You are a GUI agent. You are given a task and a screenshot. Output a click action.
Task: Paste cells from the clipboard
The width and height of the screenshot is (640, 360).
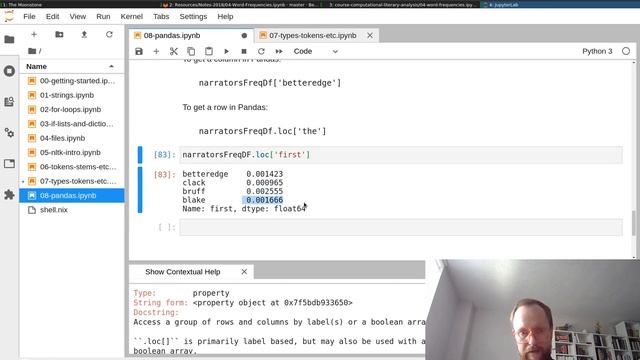(x=209, y=51)
